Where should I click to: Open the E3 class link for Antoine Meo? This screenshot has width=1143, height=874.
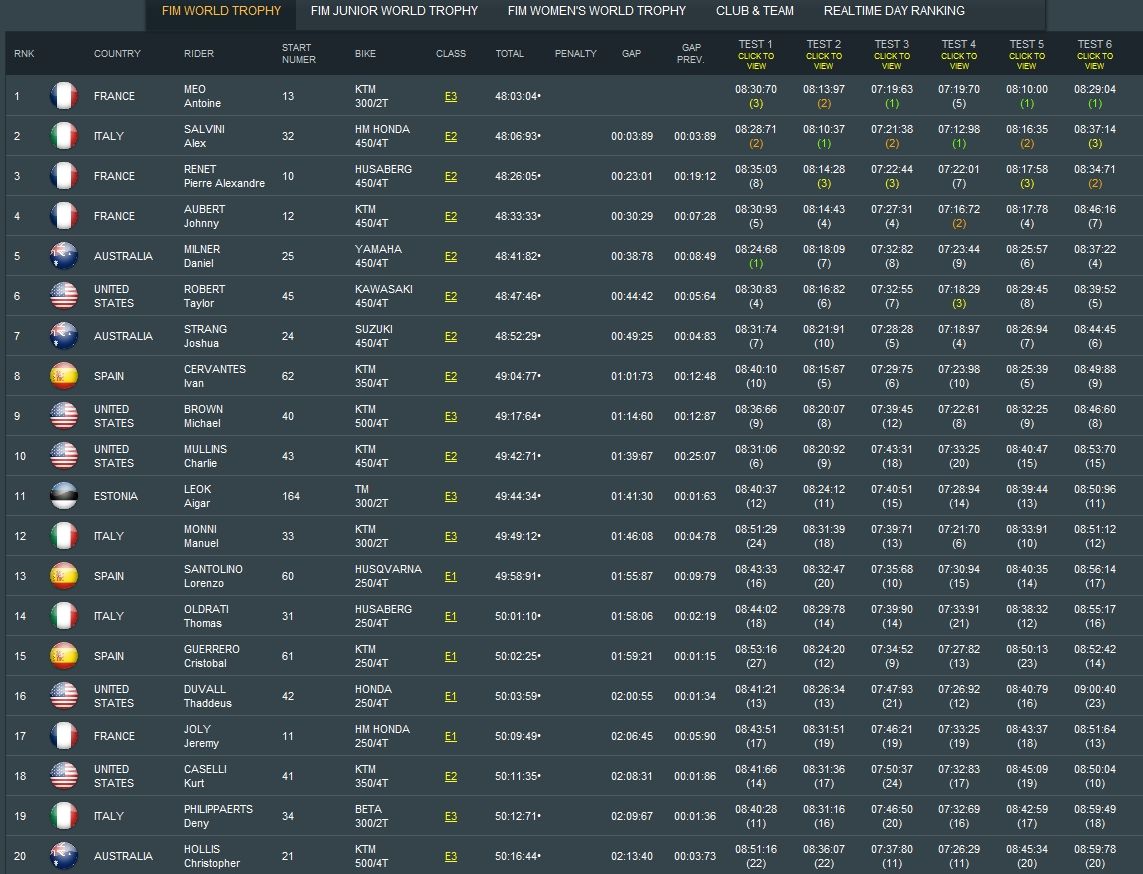[x=451, y=97]
